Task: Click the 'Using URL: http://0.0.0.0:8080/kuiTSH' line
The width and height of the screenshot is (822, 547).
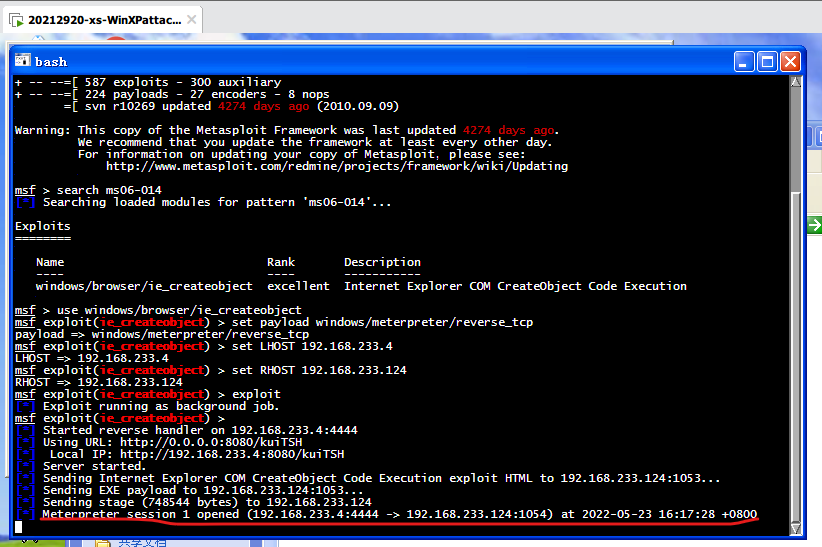Action: point(172,442)
